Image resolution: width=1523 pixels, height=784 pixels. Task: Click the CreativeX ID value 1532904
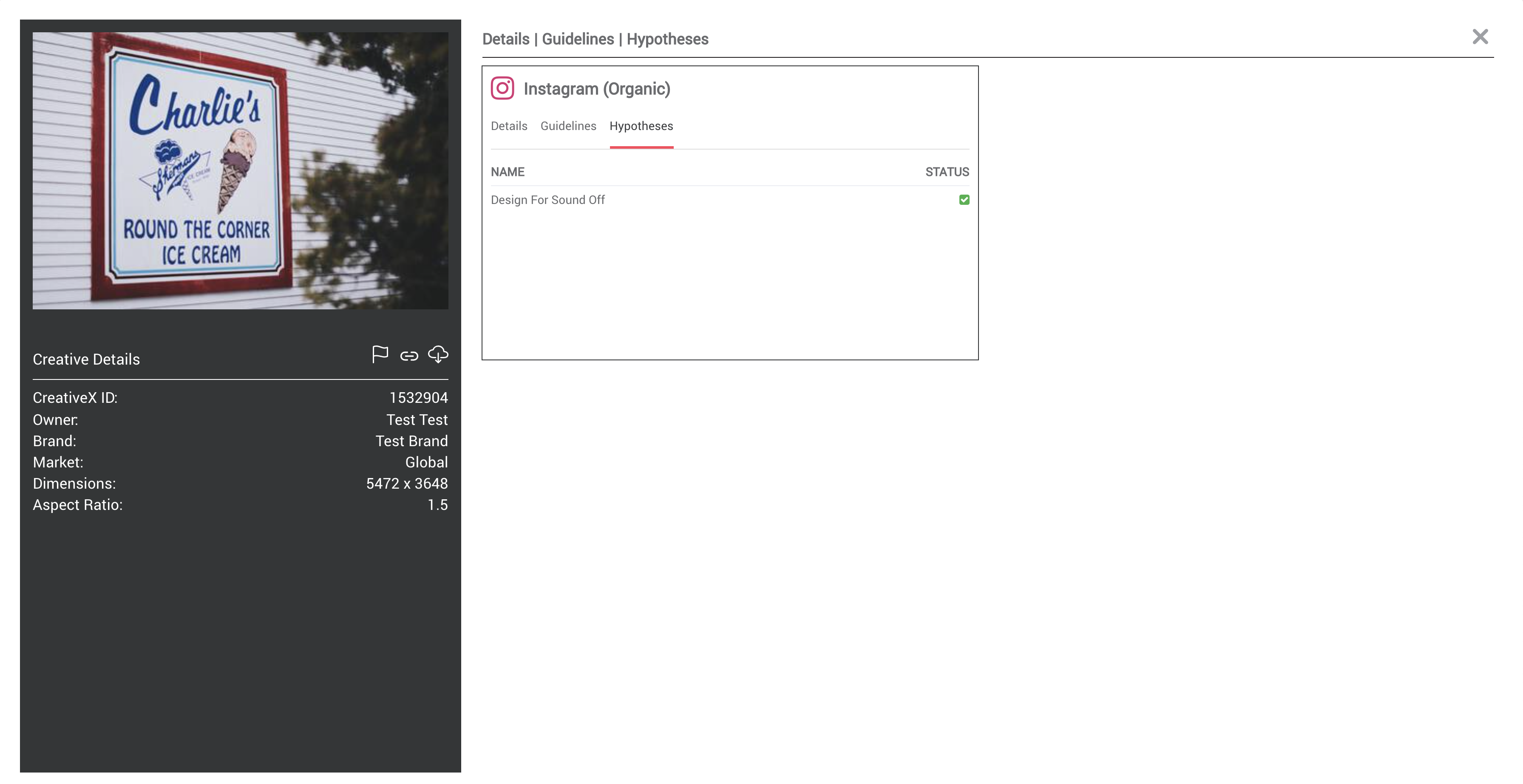(x=419, y=398)
